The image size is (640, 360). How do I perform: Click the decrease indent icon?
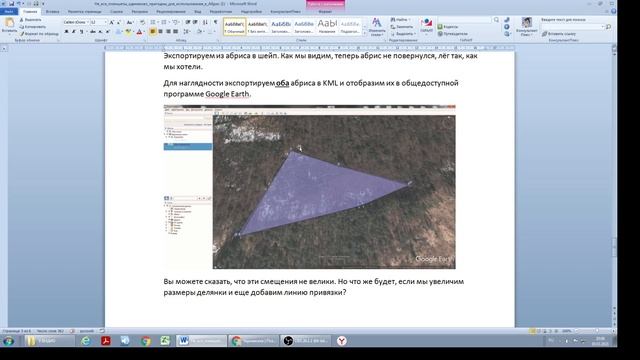tap(188, 22)
